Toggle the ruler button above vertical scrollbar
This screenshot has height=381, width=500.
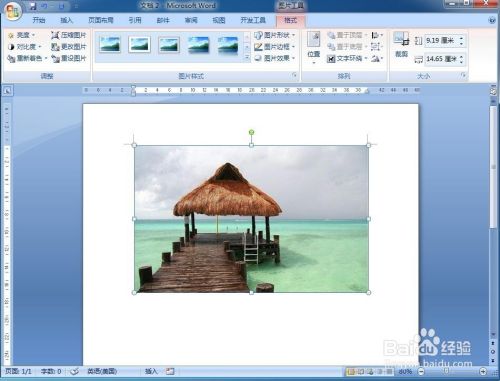[493, 91]
